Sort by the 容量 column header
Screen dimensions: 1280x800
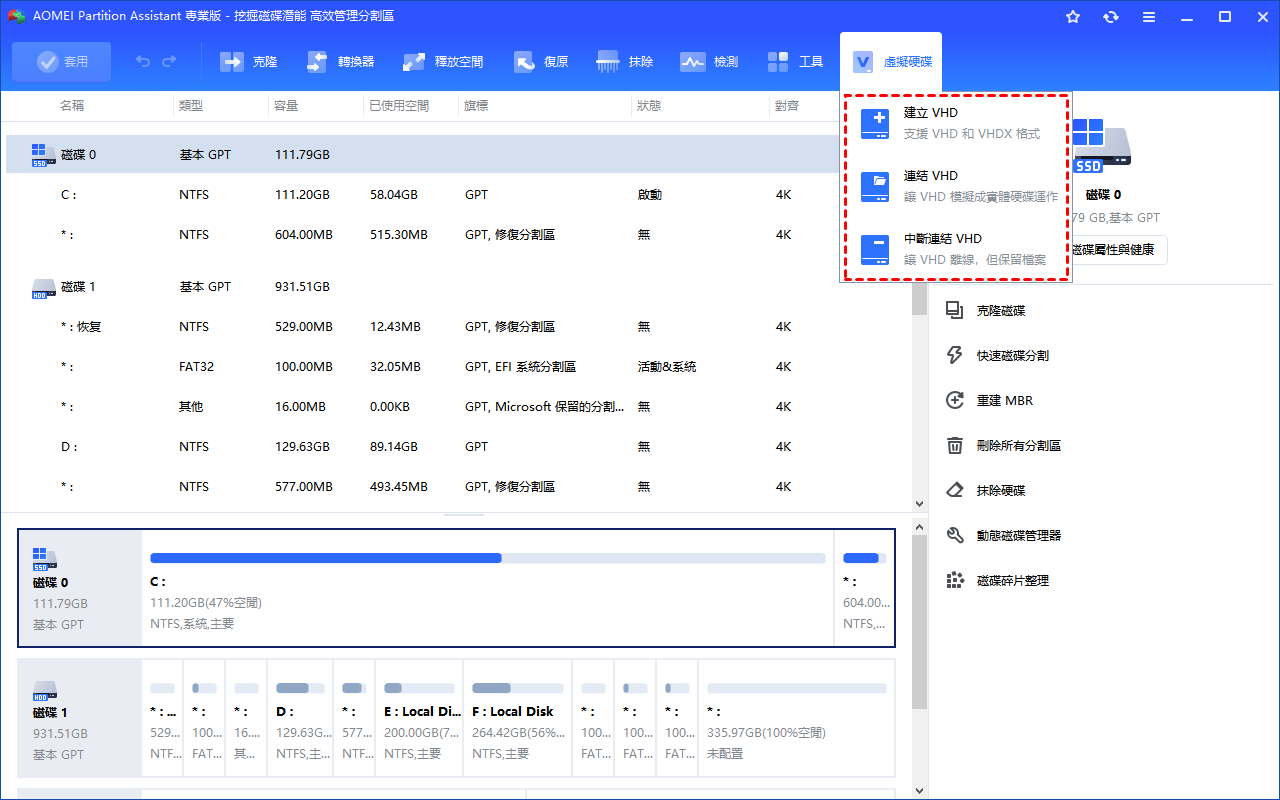[287, 105]
